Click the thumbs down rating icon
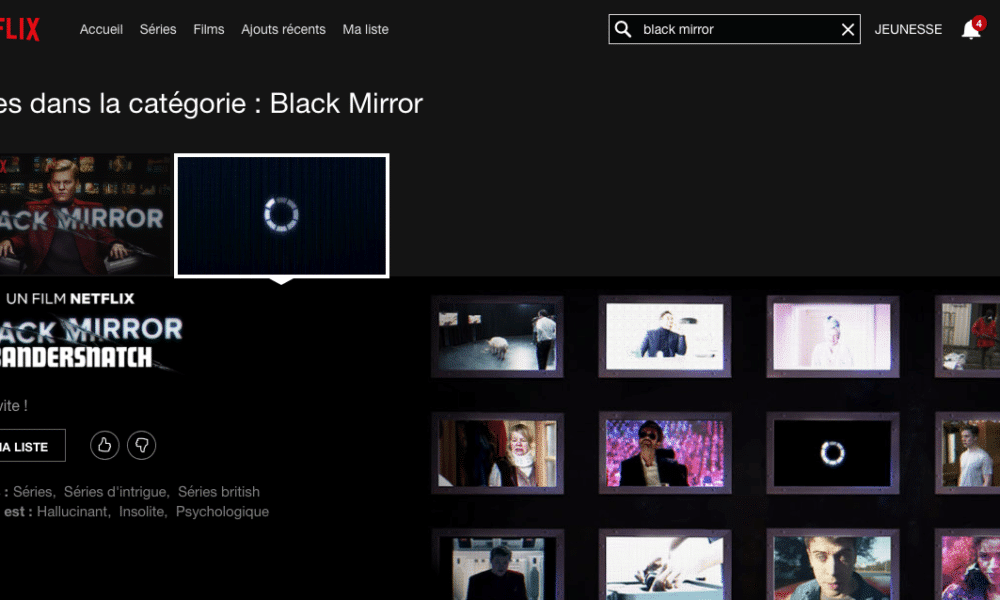 point(141,445)
